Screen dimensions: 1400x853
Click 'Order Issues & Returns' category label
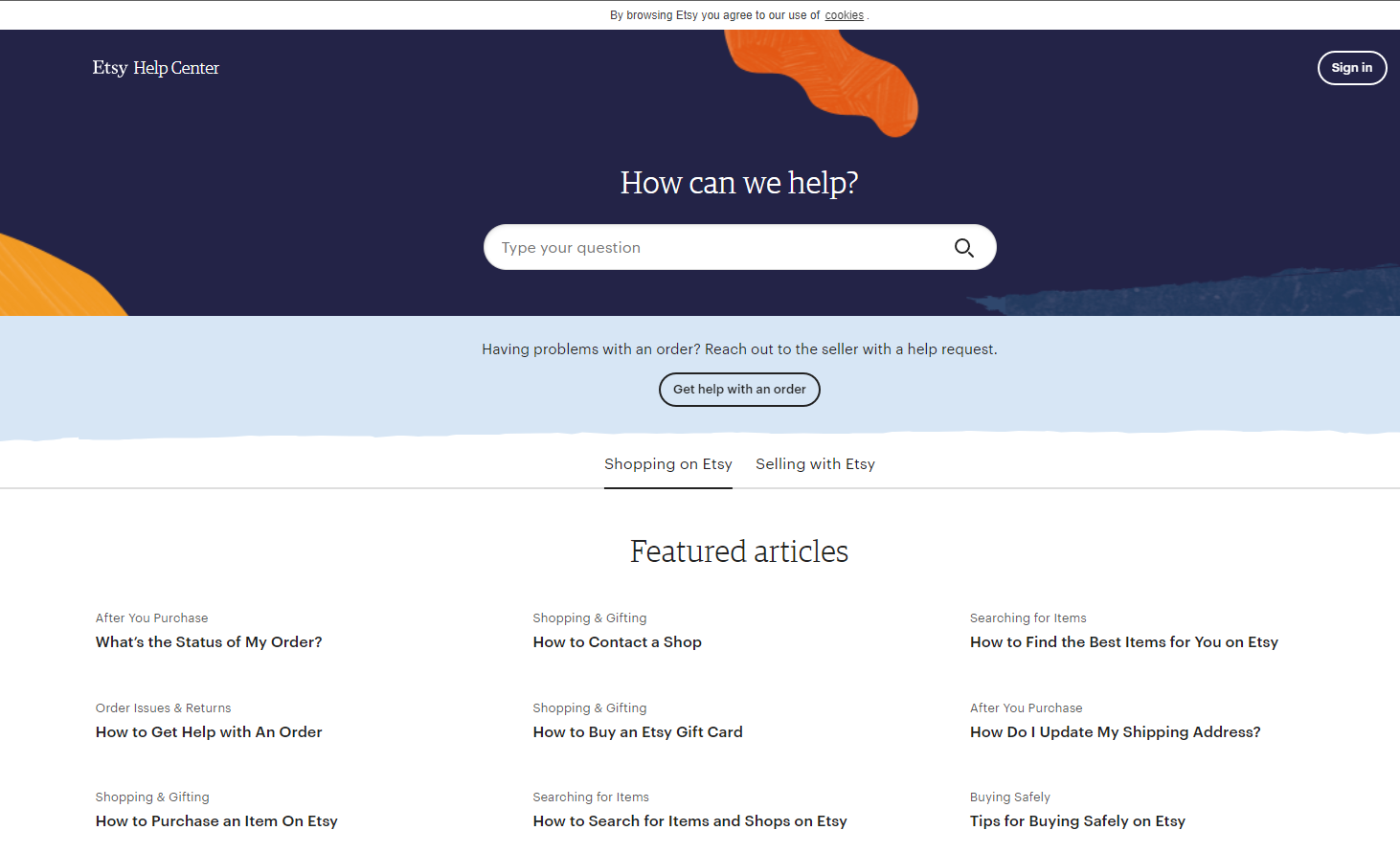(x=164, y=708)
